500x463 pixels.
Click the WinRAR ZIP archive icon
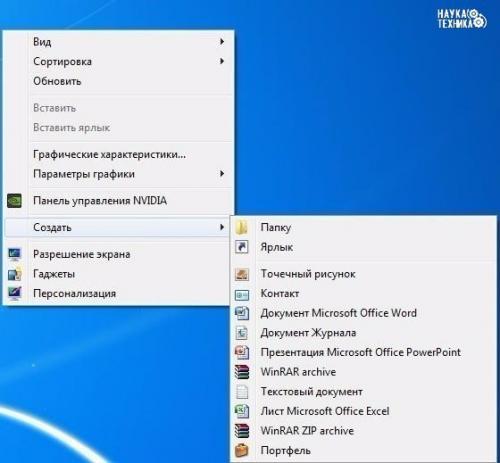(242, 431)
